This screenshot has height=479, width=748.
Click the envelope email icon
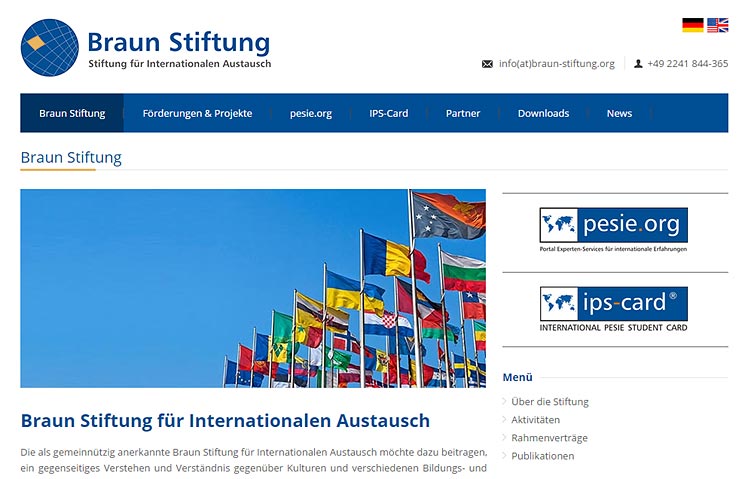tap(487, 64)
